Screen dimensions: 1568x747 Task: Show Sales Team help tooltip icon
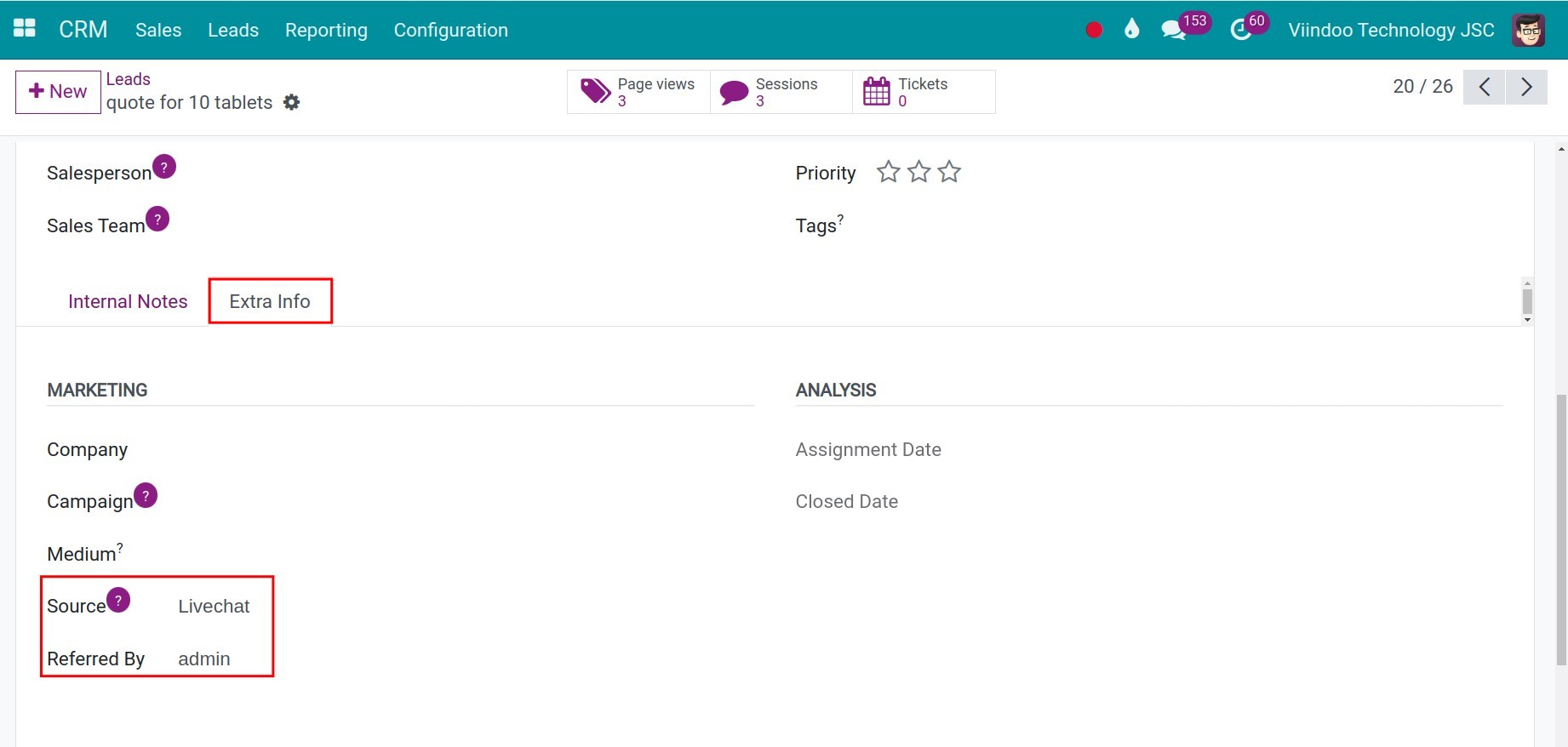(x=157, y=219)
